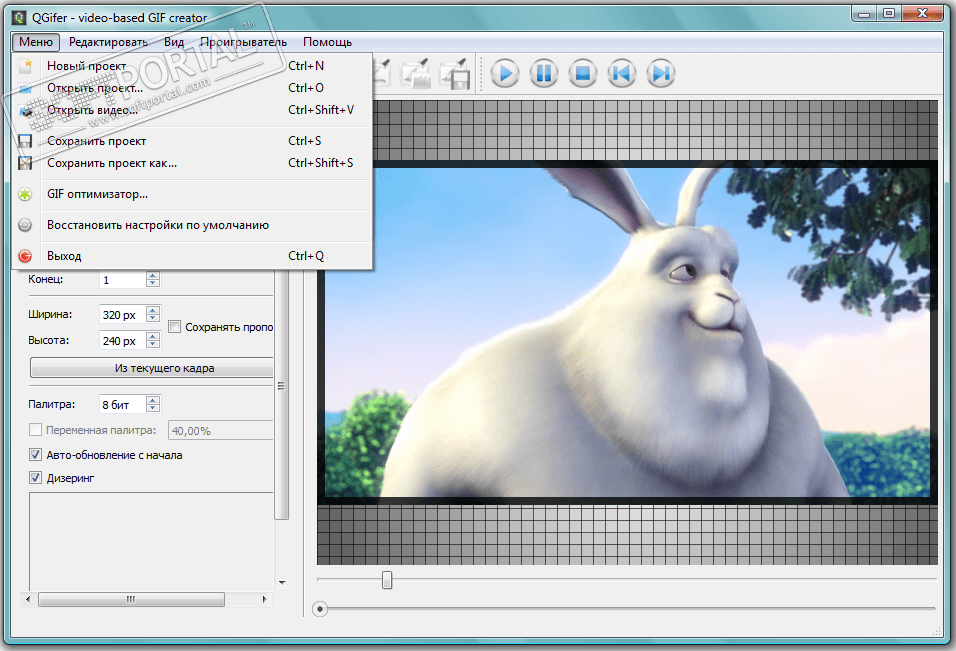956x651 pixels.
Task: Click the Stop playback button
Action: click(x=583, y=74)
